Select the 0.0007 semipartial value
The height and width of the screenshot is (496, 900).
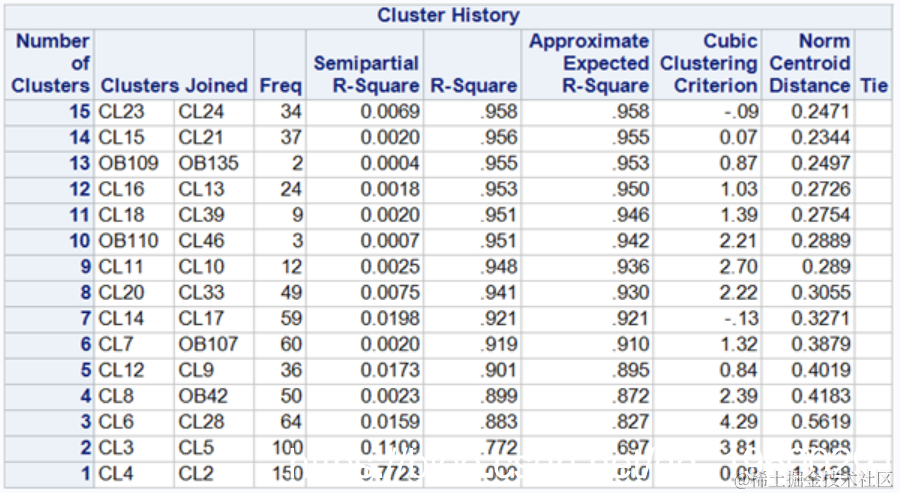390,241
